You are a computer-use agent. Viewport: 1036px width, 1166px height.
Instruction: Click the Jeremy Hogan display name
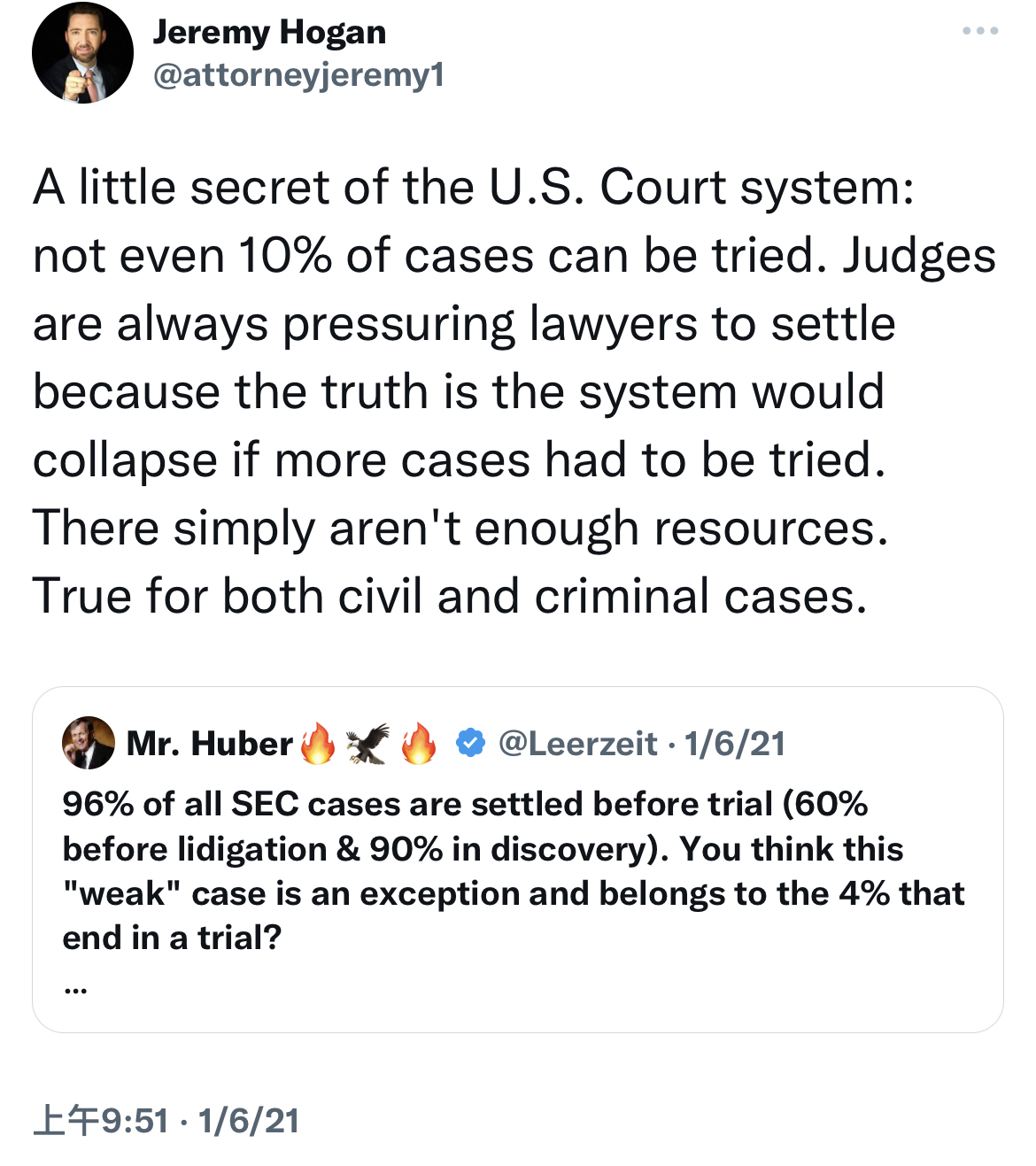pos(269,32)
